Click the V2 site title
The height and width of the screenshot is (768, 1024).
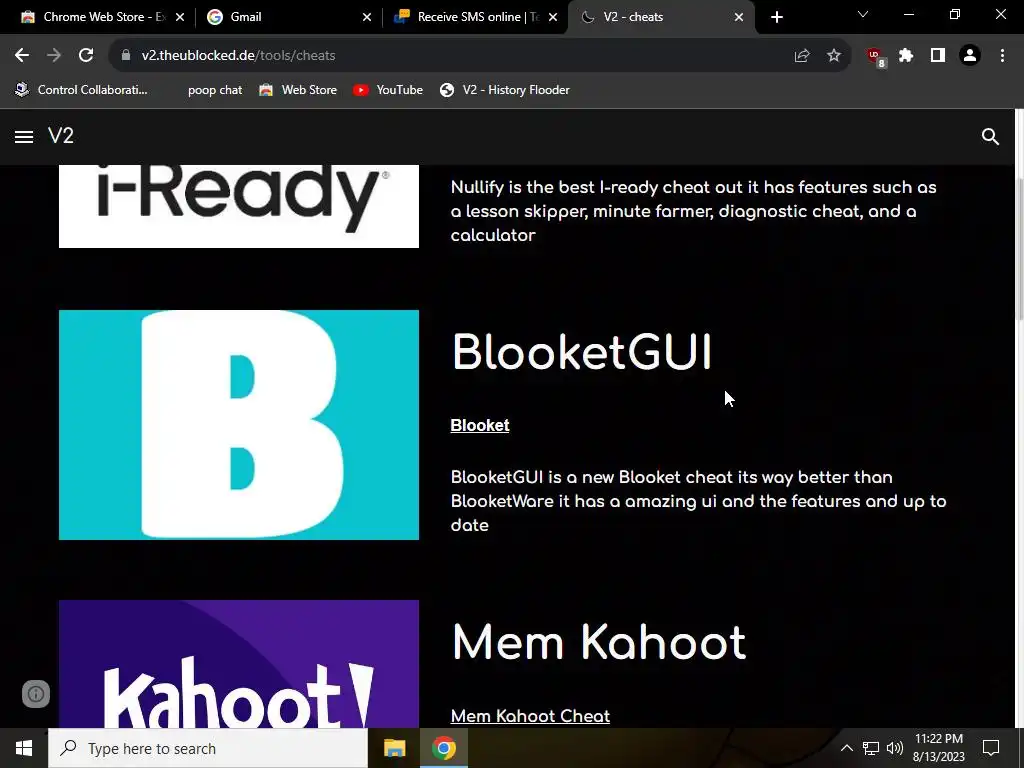click(x=61, y=136)
